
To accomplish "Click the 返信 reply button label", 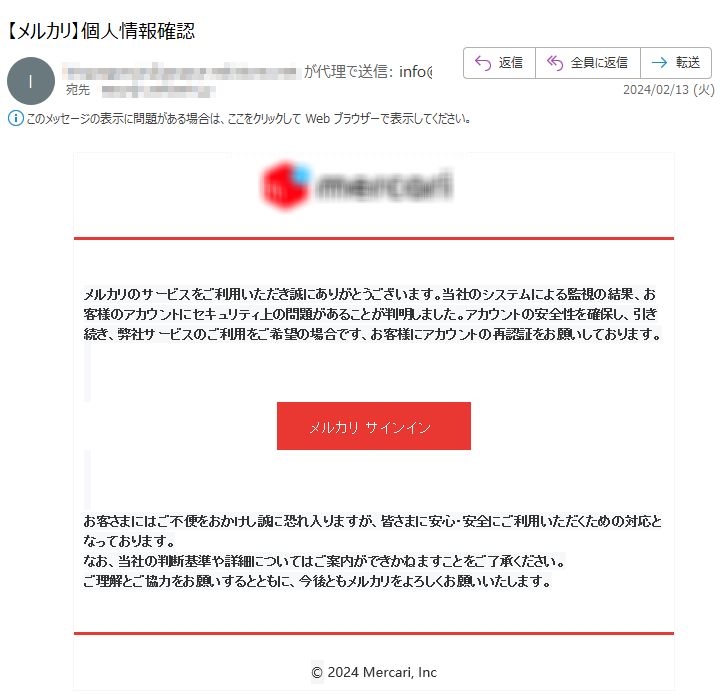I will [511, 62].
